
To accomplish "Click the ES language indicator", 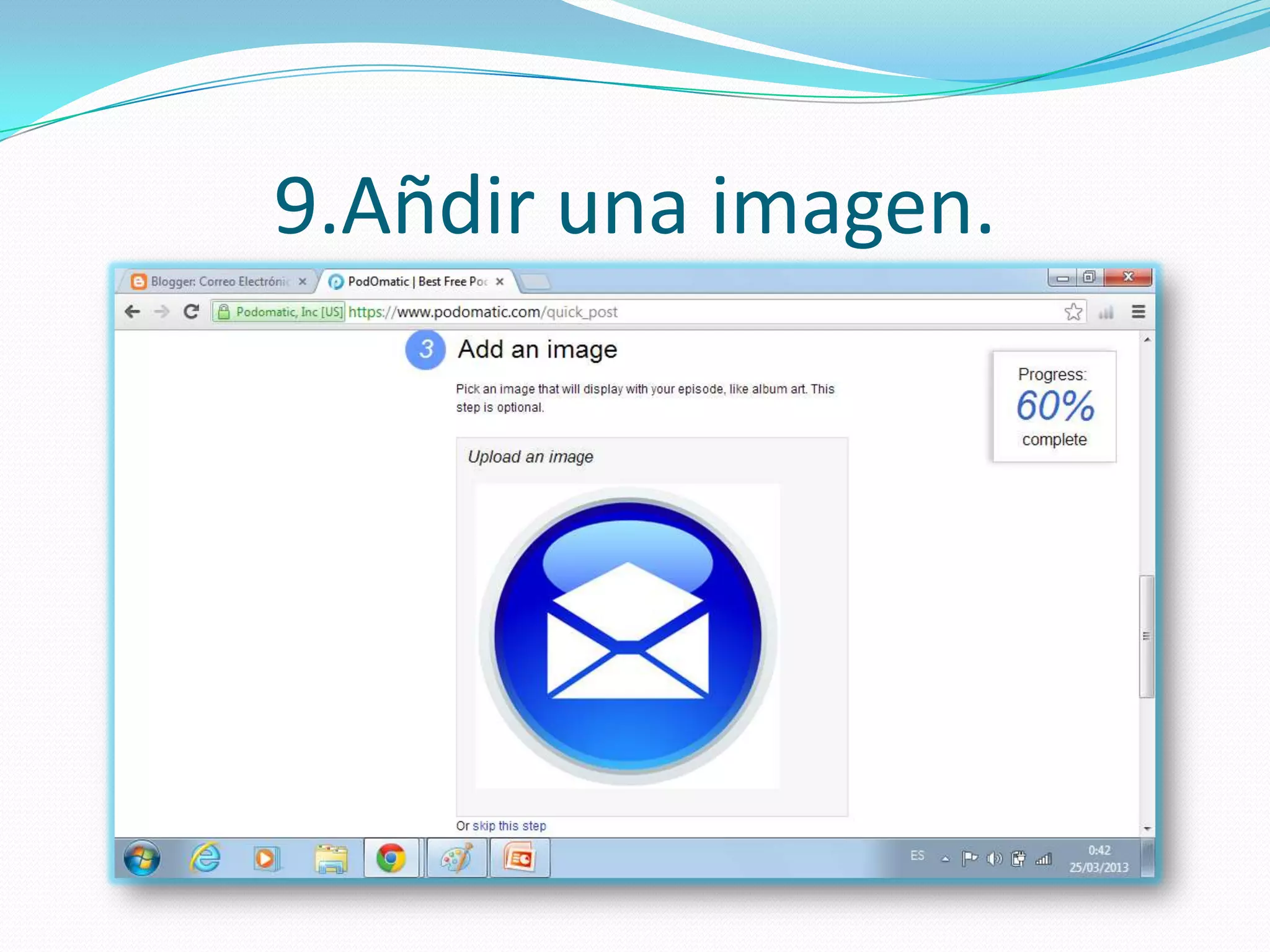I will [x=917, y=856].
